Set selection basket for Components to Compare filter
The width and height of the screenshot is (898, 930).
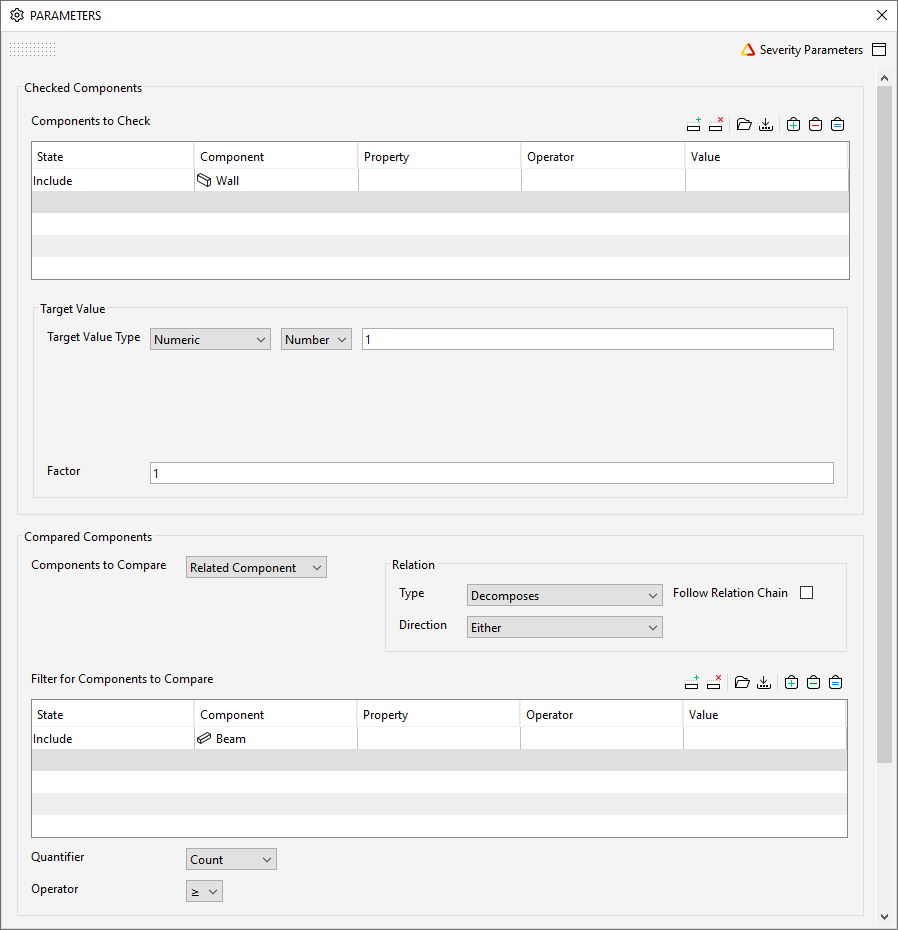(x=836, y=683)
